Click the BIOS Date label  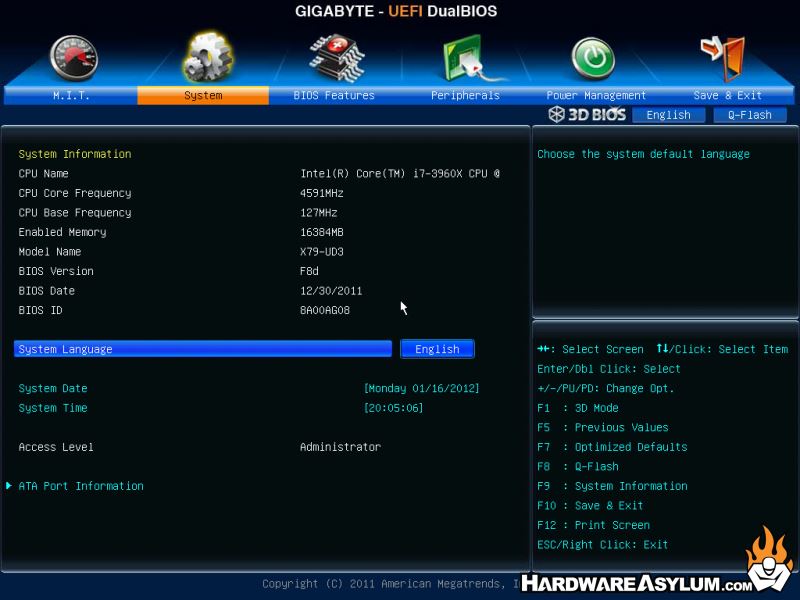[x=46, y=291]
